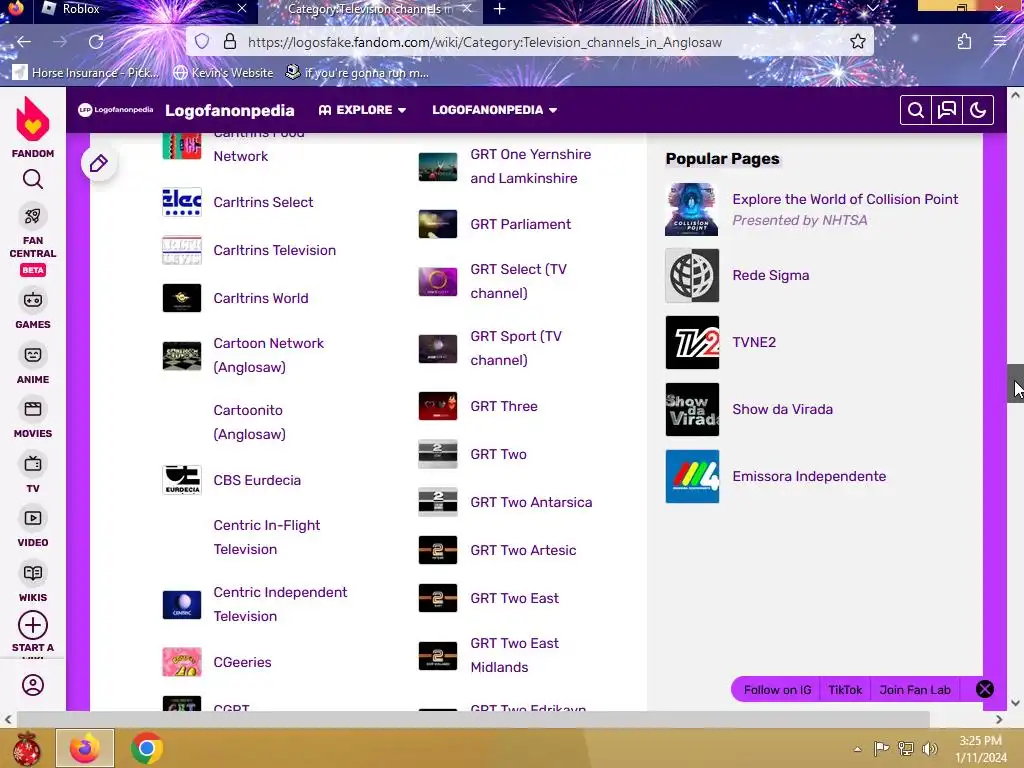Click the network tray icon
This screenshot has width=1024, height=768.
906,748
